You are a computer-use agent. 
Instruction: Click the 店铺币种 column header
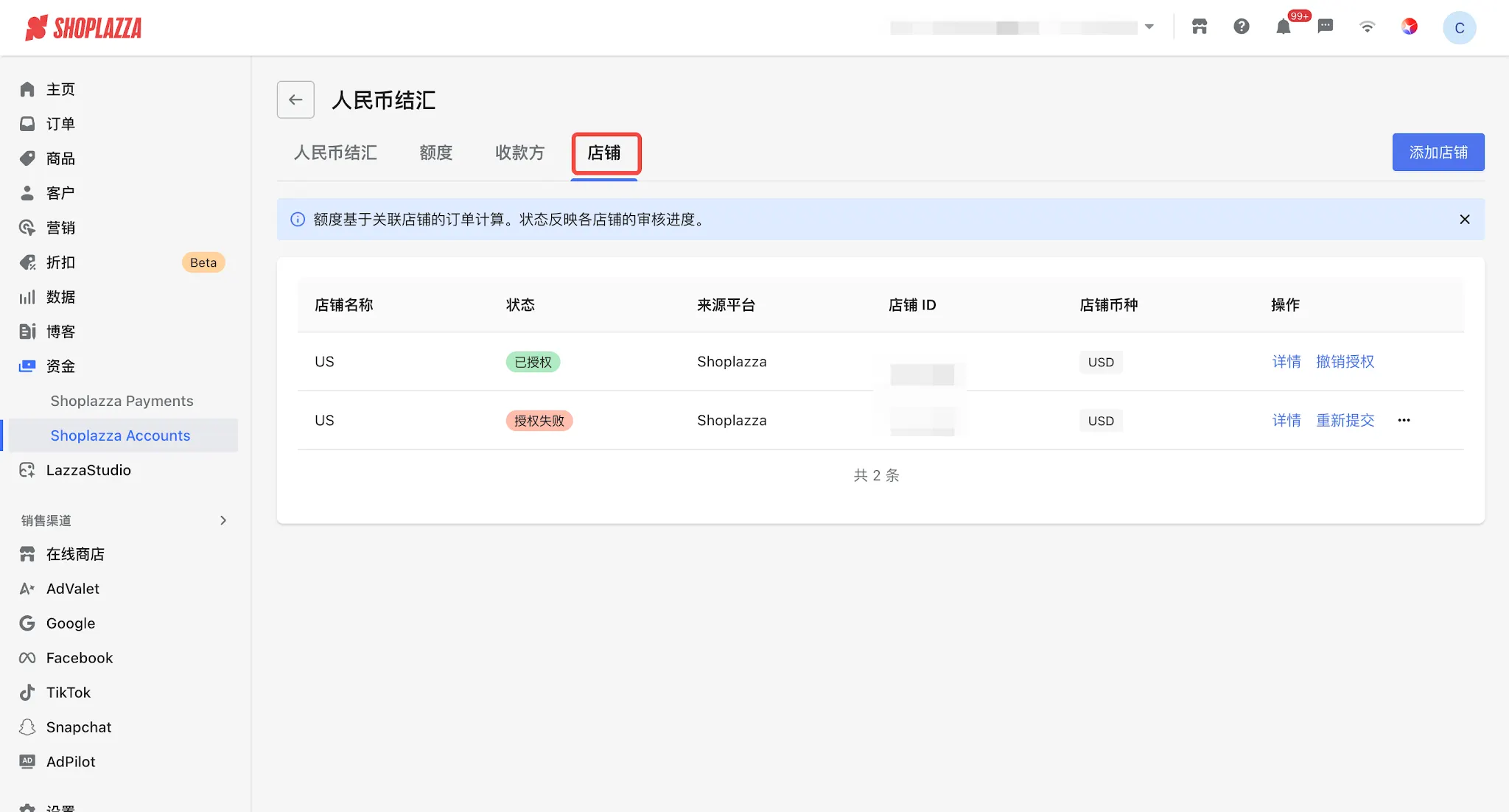1109,305
